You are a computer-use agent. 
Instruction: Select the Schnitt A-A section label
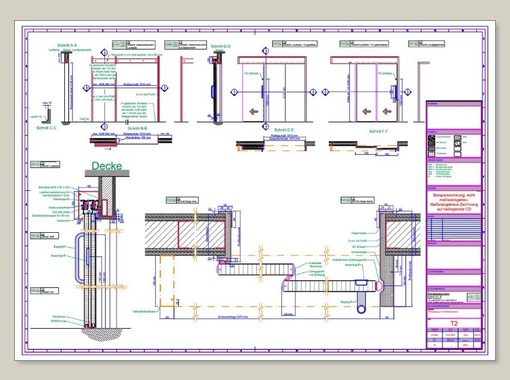pos(67,45)
